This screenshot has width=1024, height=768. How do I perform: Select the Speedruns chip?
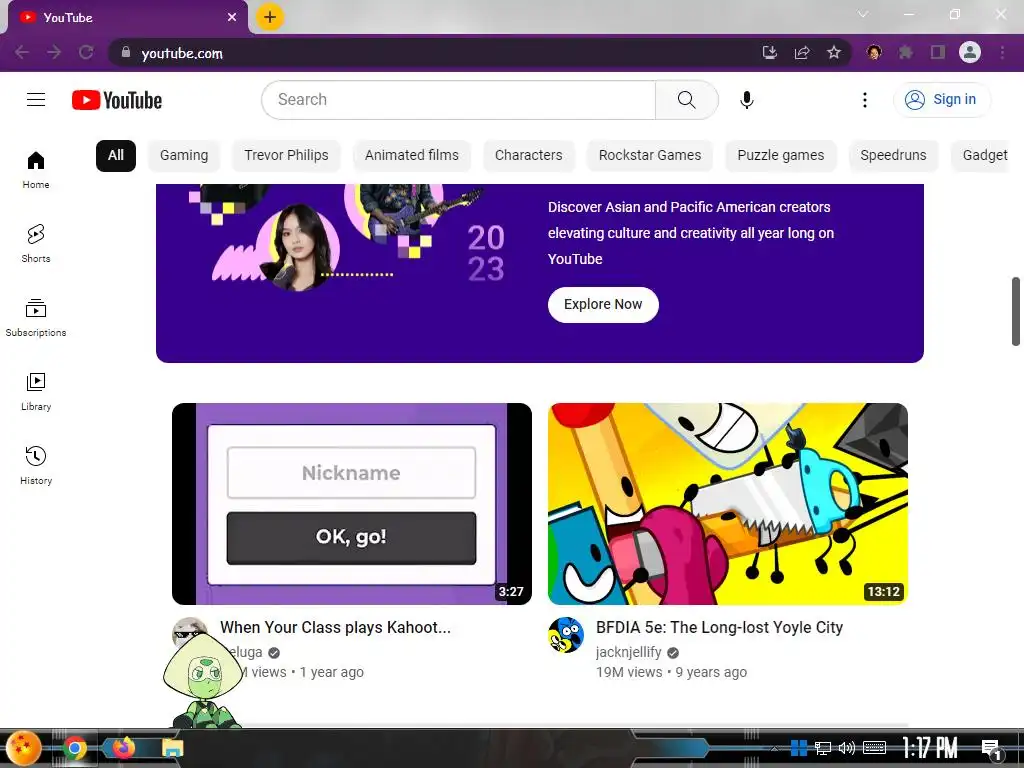click(x=893, y=155)
